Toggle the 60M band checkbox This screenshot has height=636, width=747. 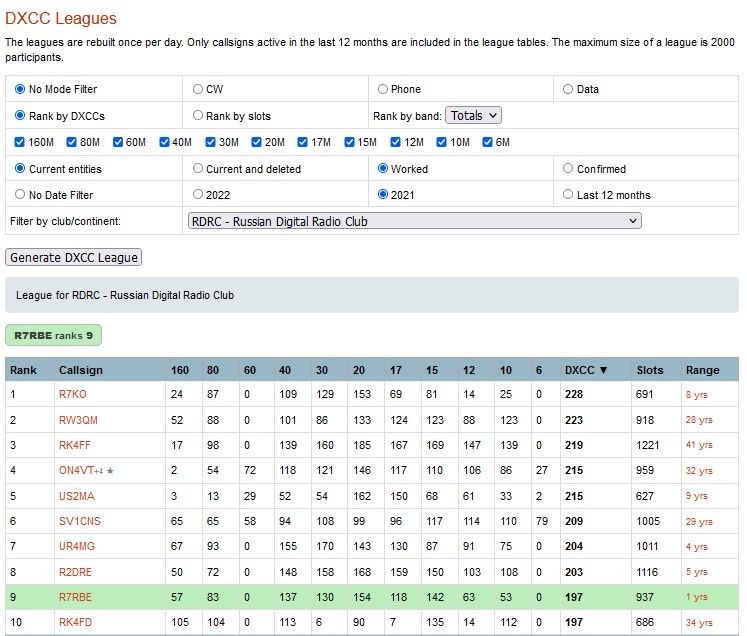click(x=118, y=142)
